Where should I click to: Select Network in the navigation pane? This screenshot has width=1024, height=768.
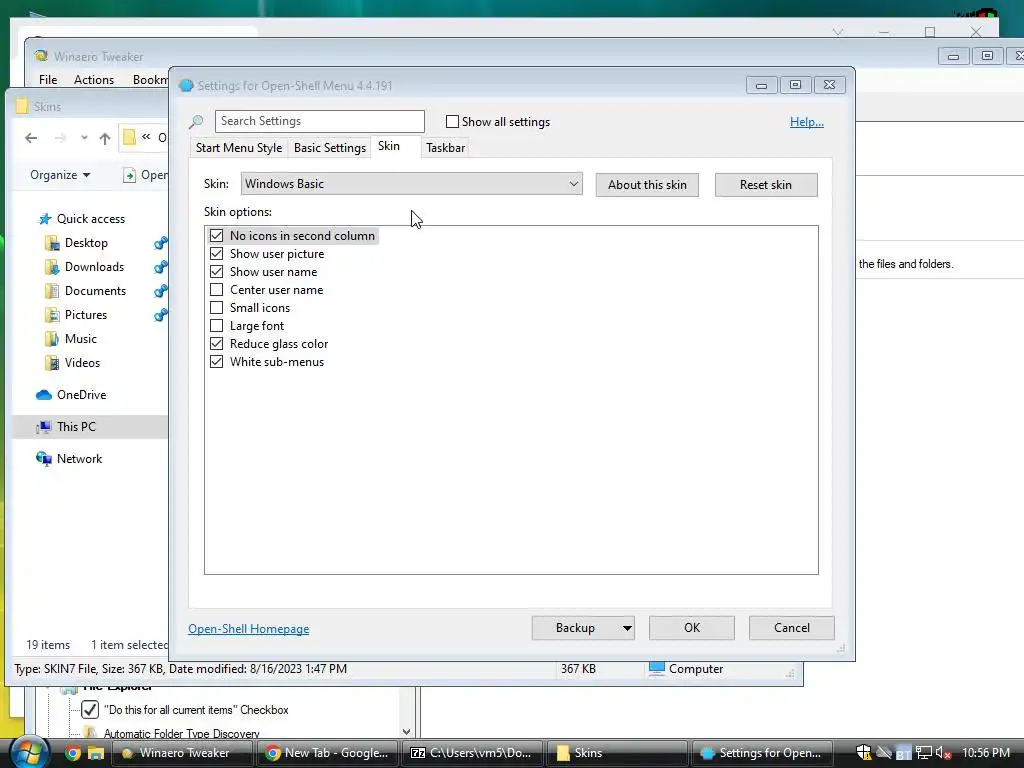pos(80,459)
